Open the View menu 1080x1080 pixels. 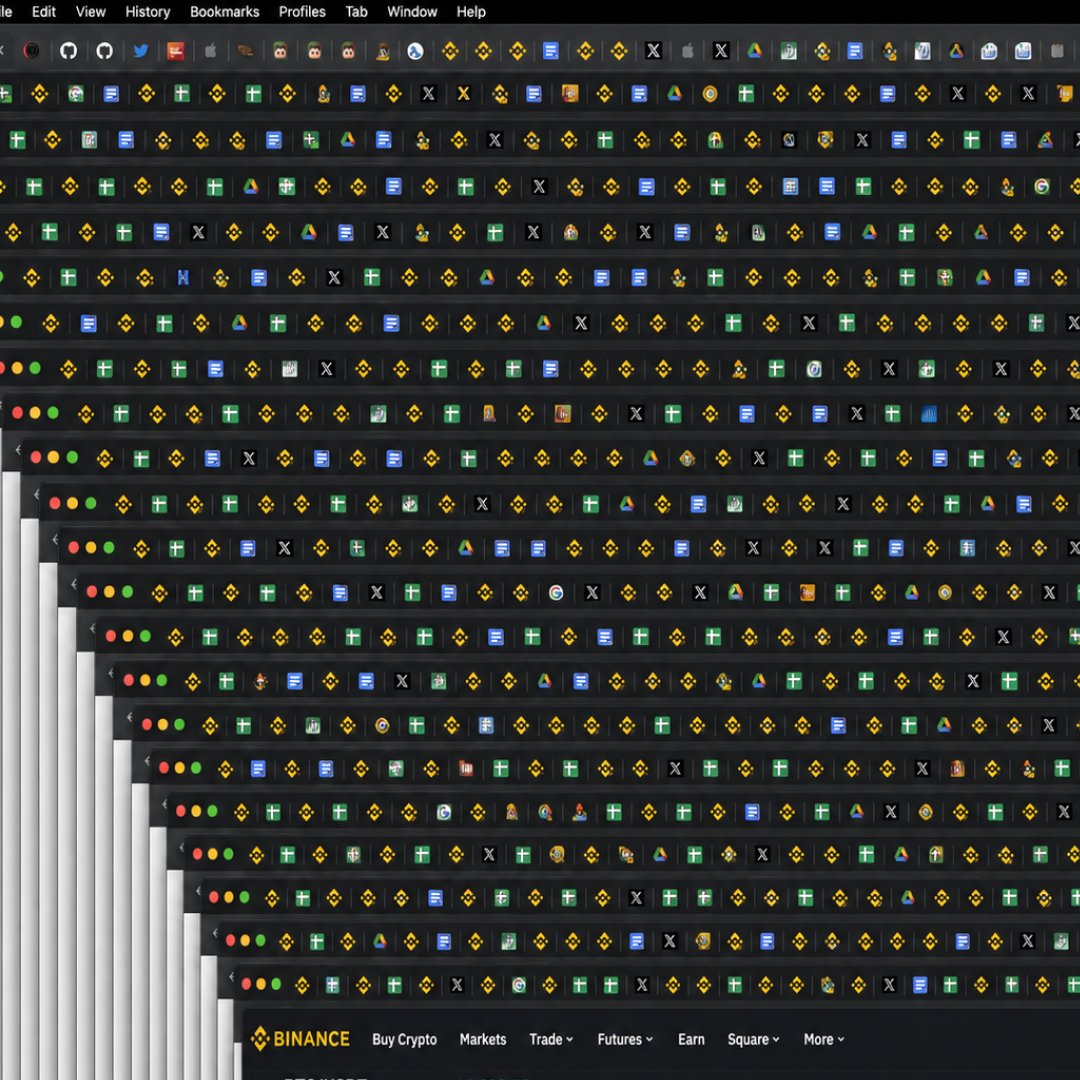coord(90,12)
